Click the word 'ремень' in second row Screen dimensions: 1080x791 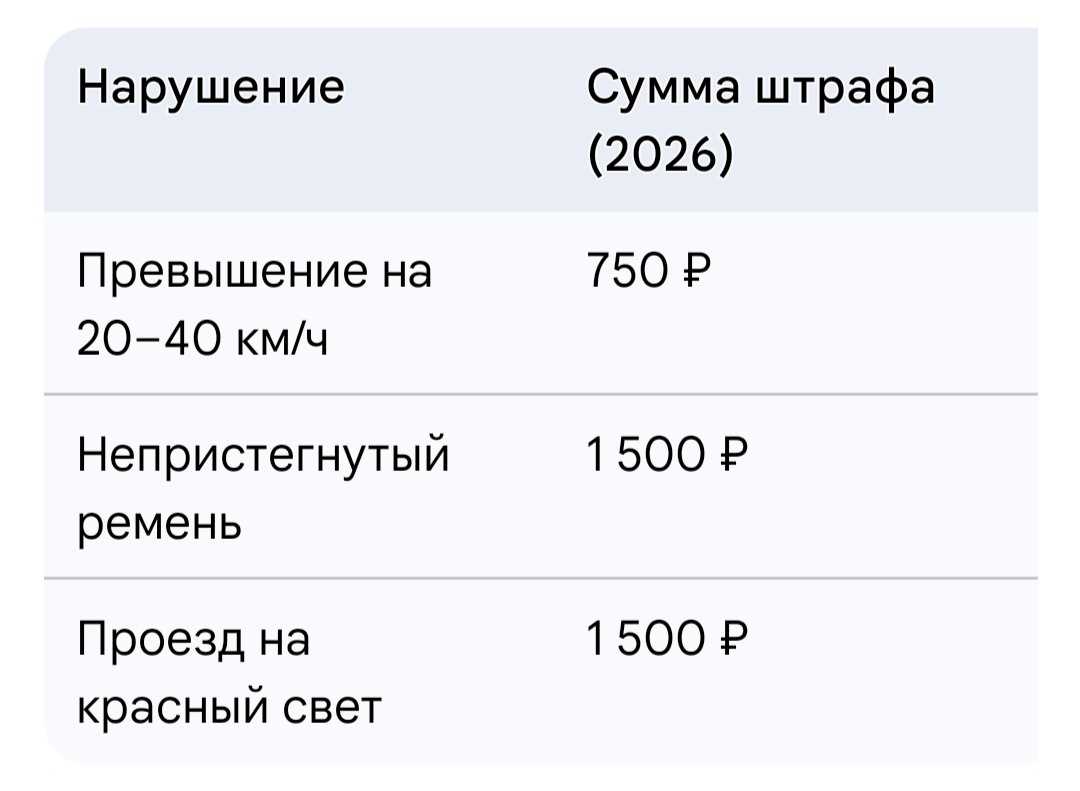159,524
